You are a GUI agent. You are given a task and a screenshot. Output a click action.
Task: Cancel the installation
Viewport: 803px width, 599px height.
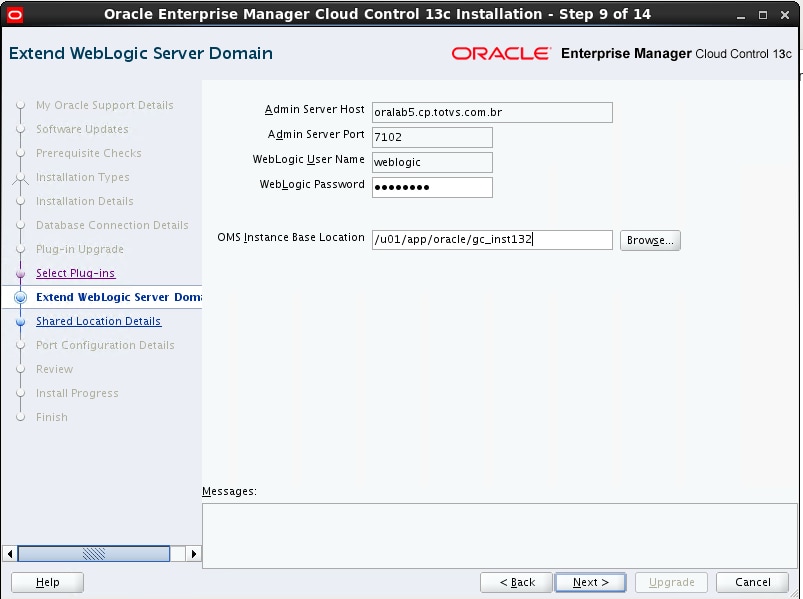point(752,582)
